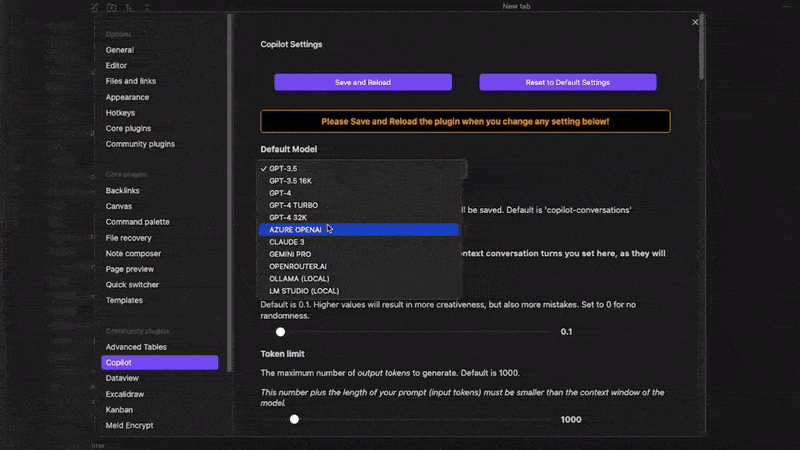800x450 pixels.
Task: Click the collapse all icon in top bar
Action: [x=147, y=7]
